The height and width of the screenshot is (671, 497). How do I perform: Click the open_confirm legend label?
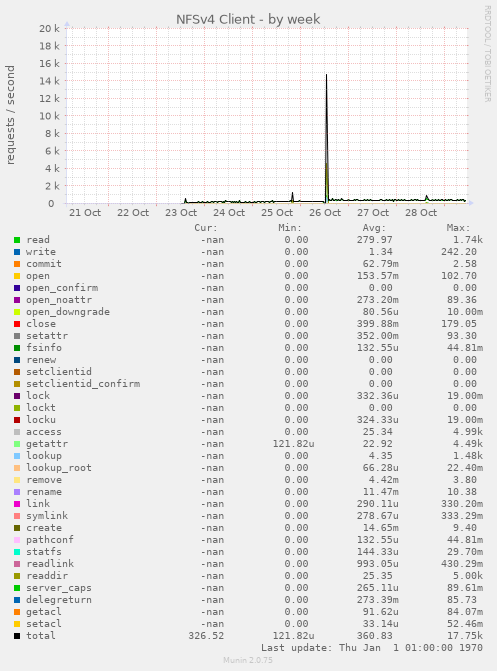62,288
